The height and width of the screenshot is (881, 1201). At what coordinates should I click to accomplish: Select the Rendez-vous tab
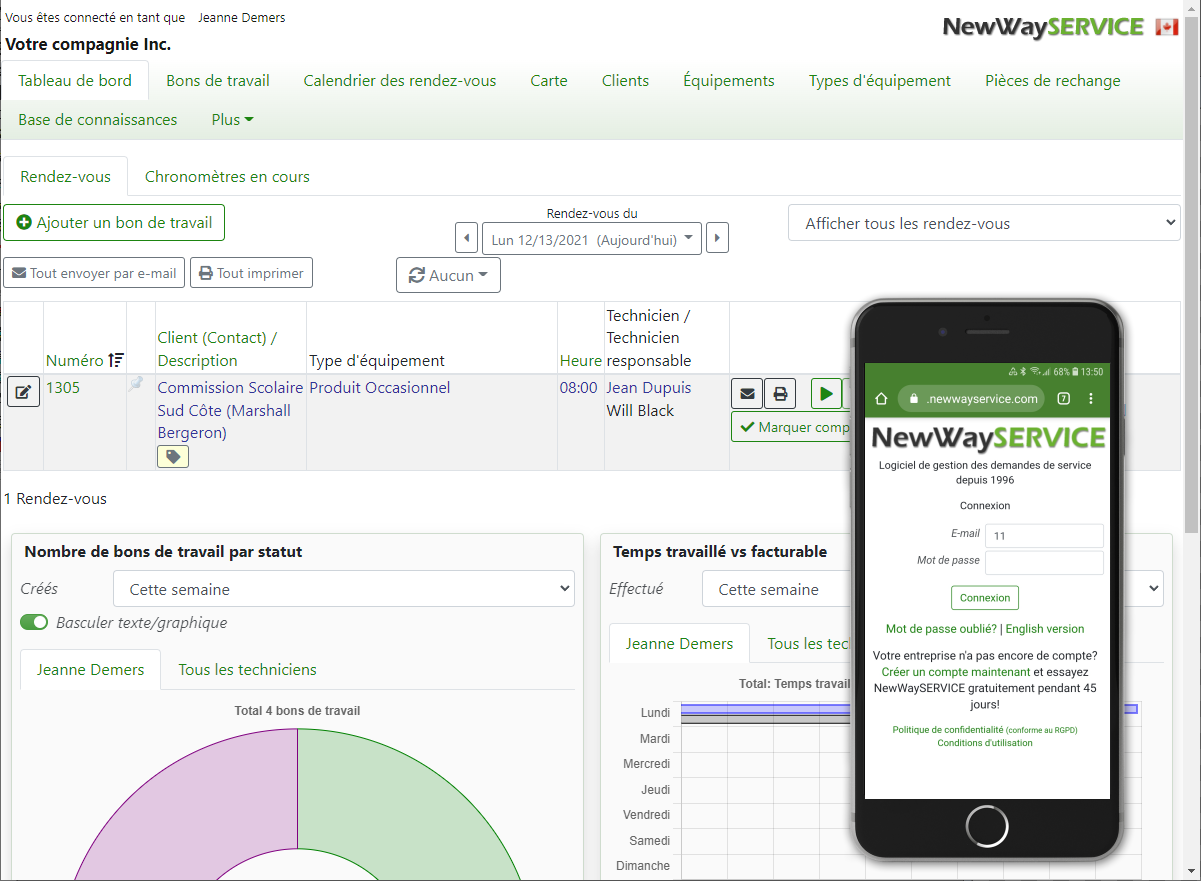65,176
